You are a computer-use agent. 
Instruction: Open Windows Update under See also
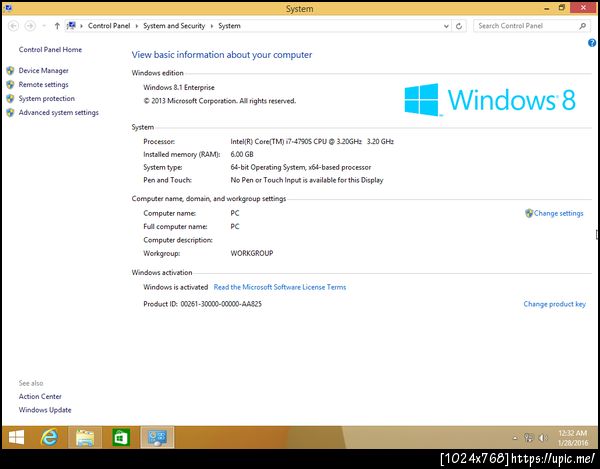pyautogui.click(x=45, y=410)
